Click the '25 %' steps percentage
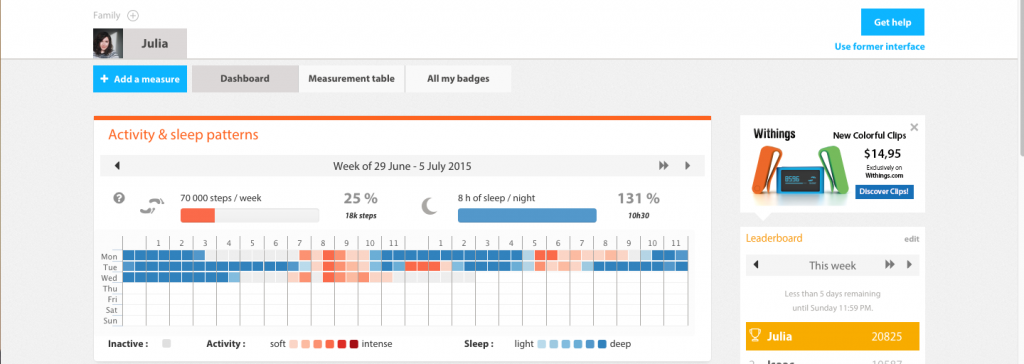1024x364 pixels. [x=360, y=199]
